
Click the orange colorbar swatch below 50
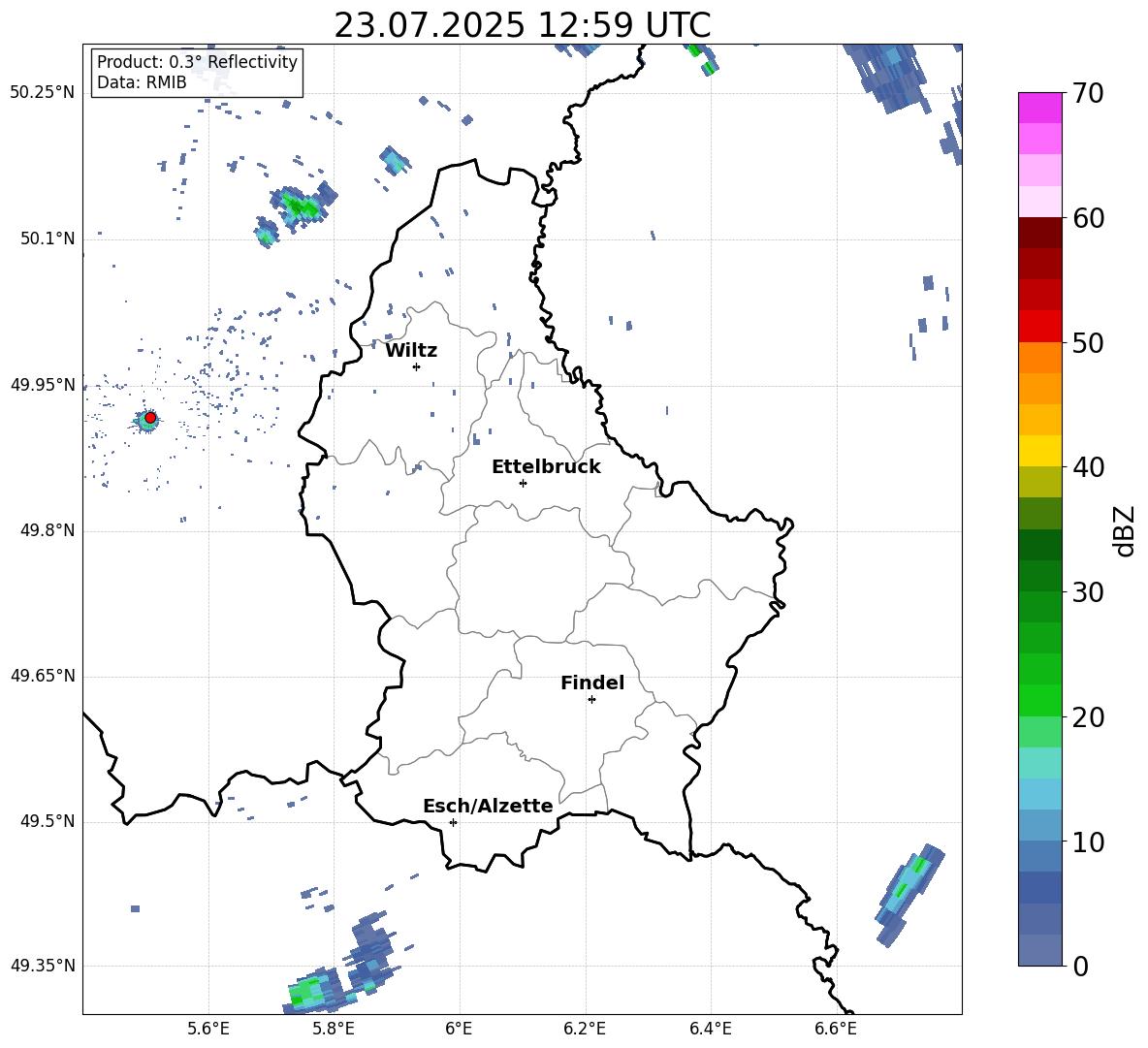click(1040, 358)
